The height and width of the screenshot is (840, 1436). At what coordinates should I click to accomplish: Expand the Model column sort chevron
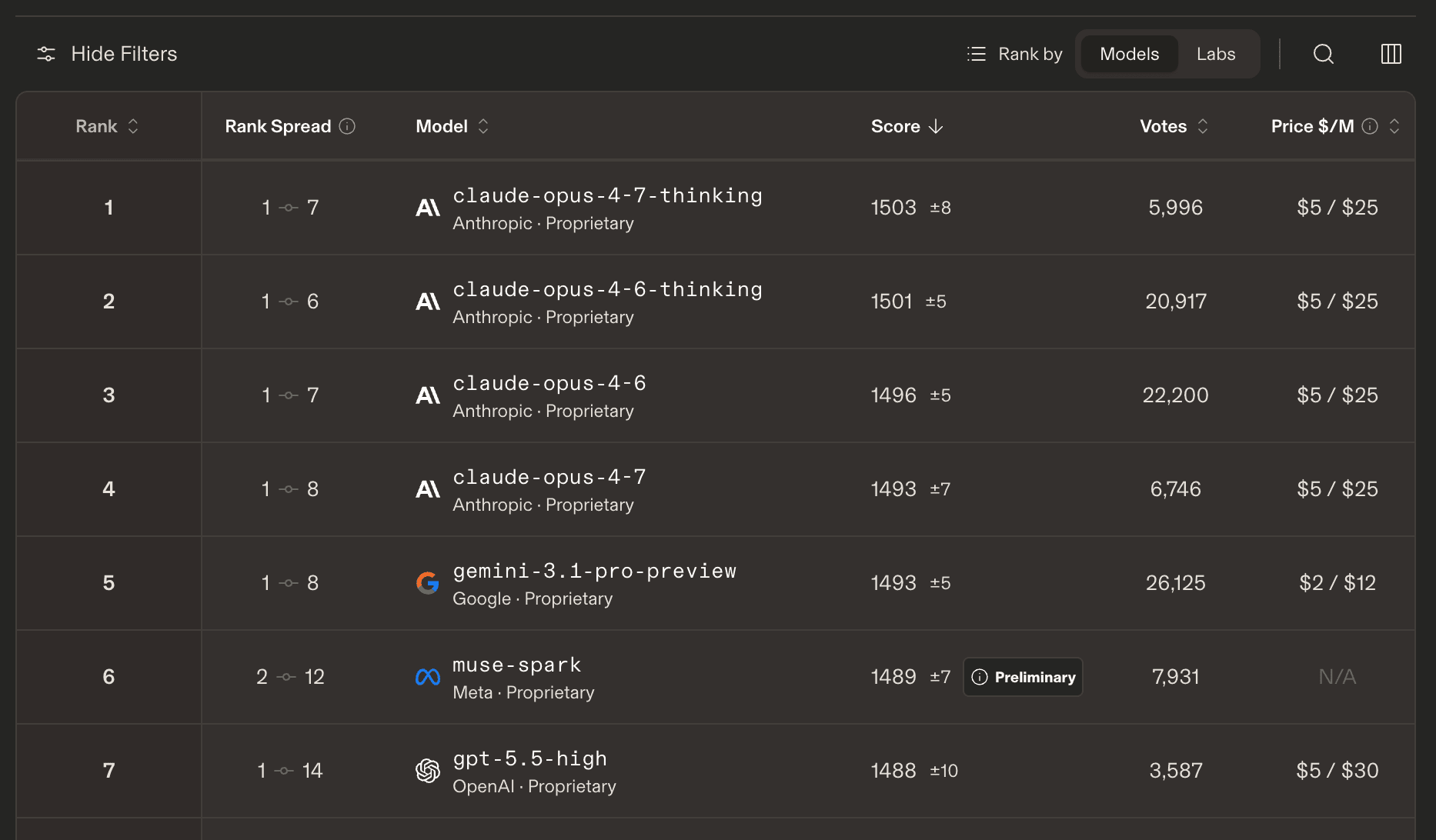(483, 126)
